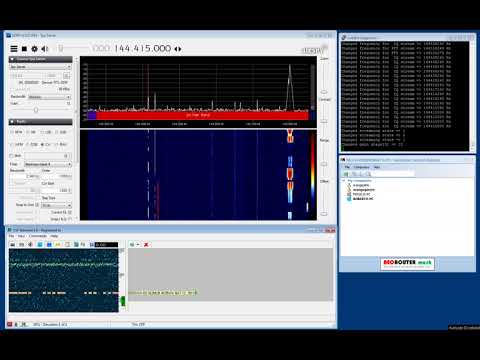This screenshot has width=480, height=360.
Task: Collapse the Source panel header
Action: tap(40, 59)
